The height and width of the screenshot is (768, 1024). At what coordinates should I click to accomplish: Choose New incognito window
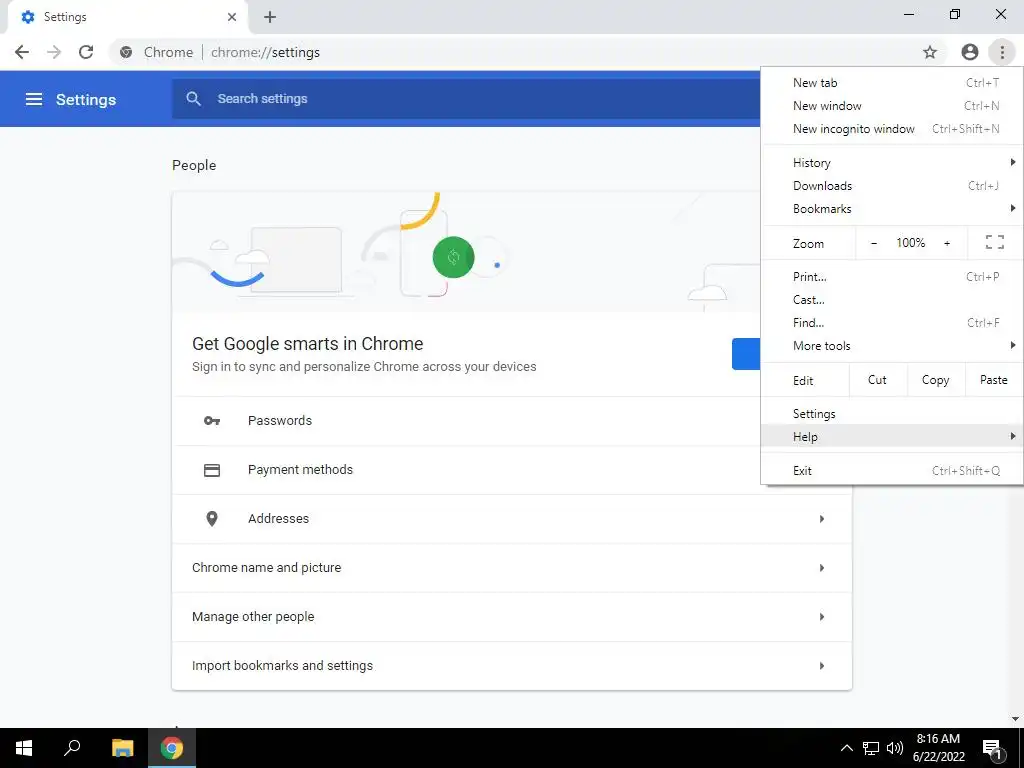click(892, 129)
